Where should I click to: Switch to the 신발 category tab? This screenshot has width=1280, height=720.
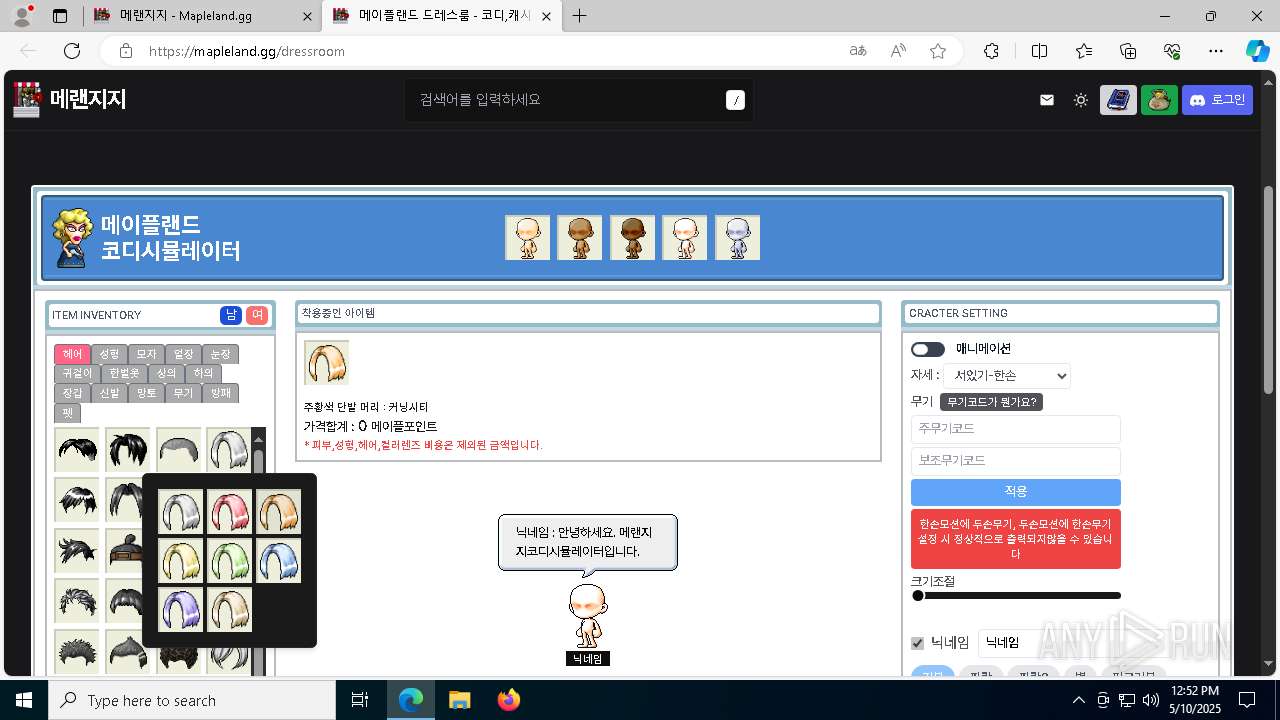(x=109, y=393)
